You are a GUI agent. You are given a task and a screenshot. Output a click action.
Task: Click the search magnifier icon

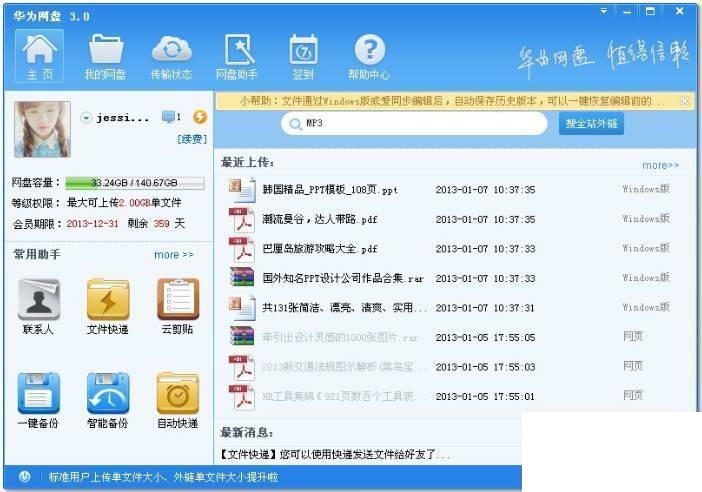pyautogui.click(x=295, y=124)
